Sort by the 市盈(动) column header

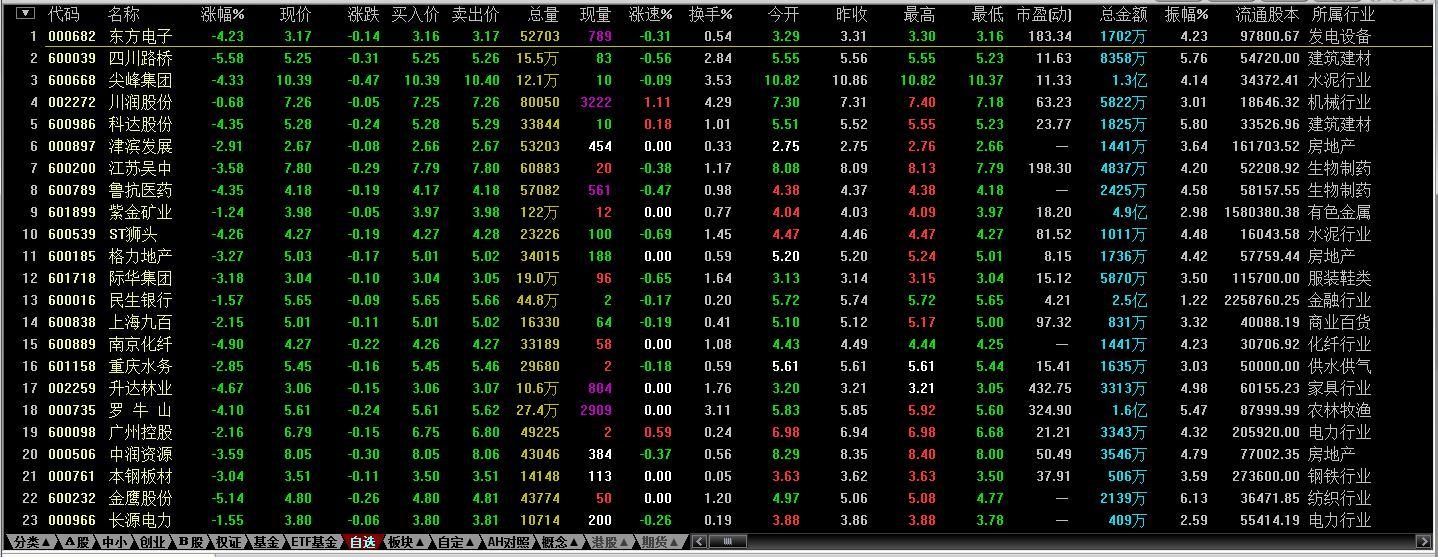click(x=1044, y=14)
